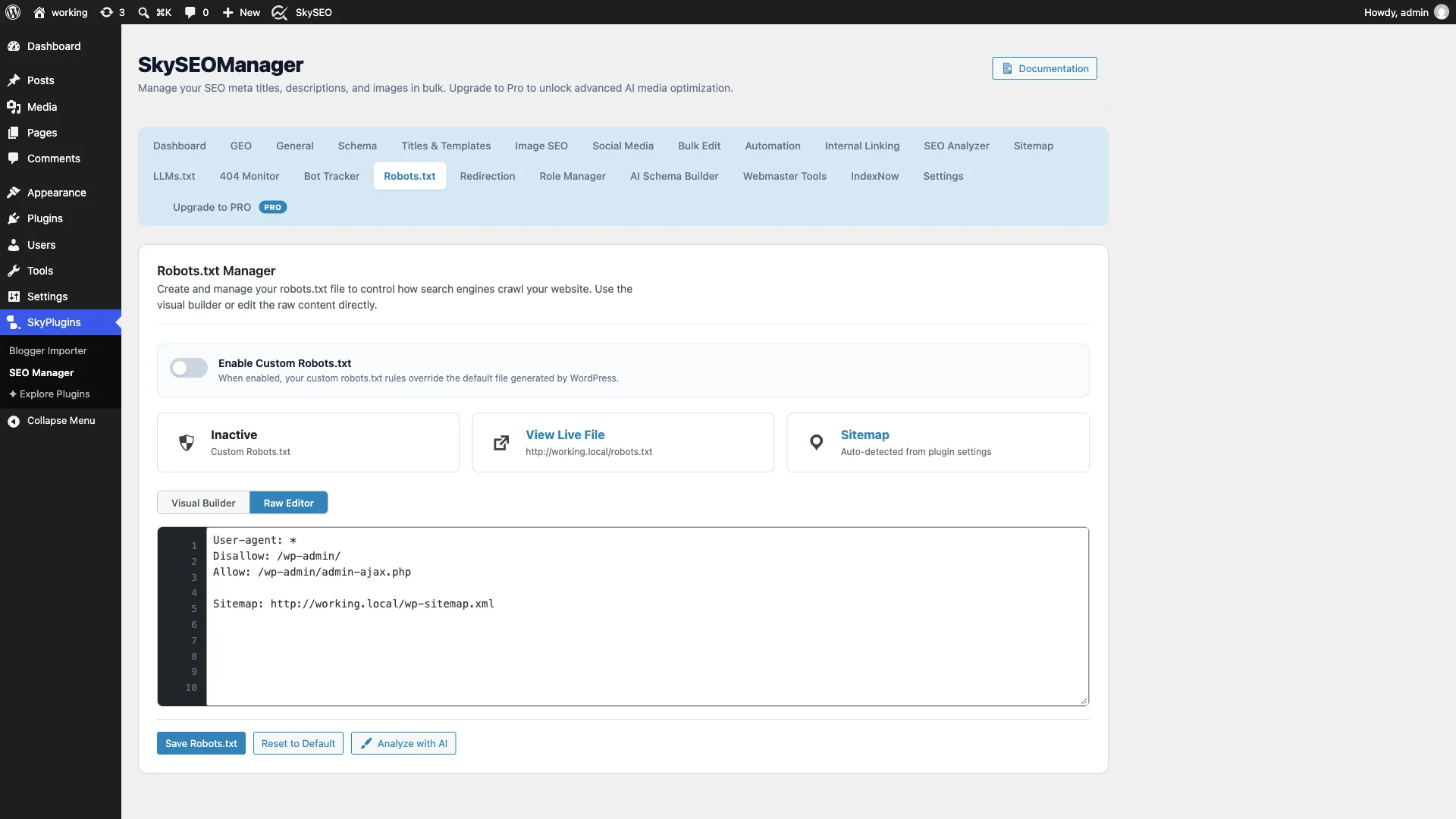The width and height of the screenshot is (1456, 819).
Task: Click the plus New icon in admin bar
Action: 227,12
